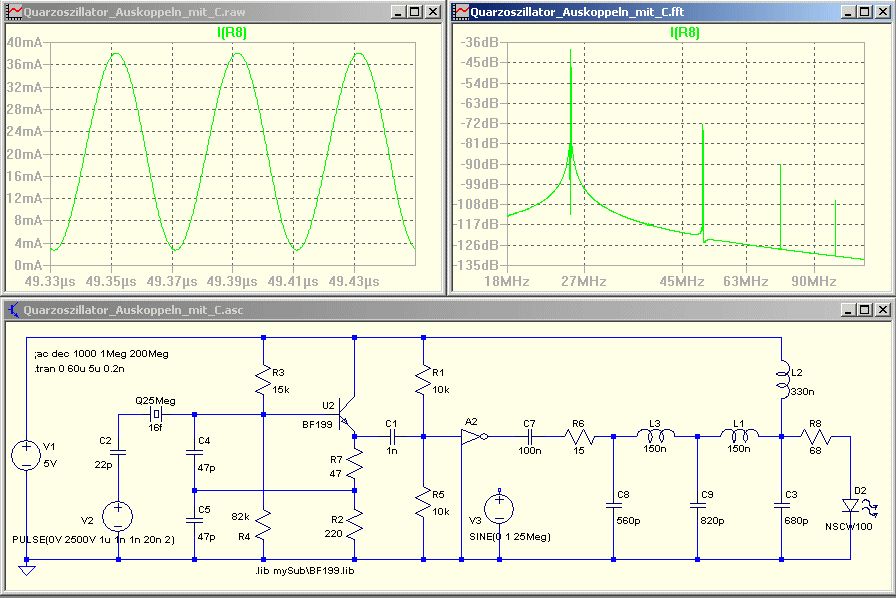Viewport: 896px width, 598px height.
Task: Maximize the .raw waveform window
Action: tap(414, 12)
